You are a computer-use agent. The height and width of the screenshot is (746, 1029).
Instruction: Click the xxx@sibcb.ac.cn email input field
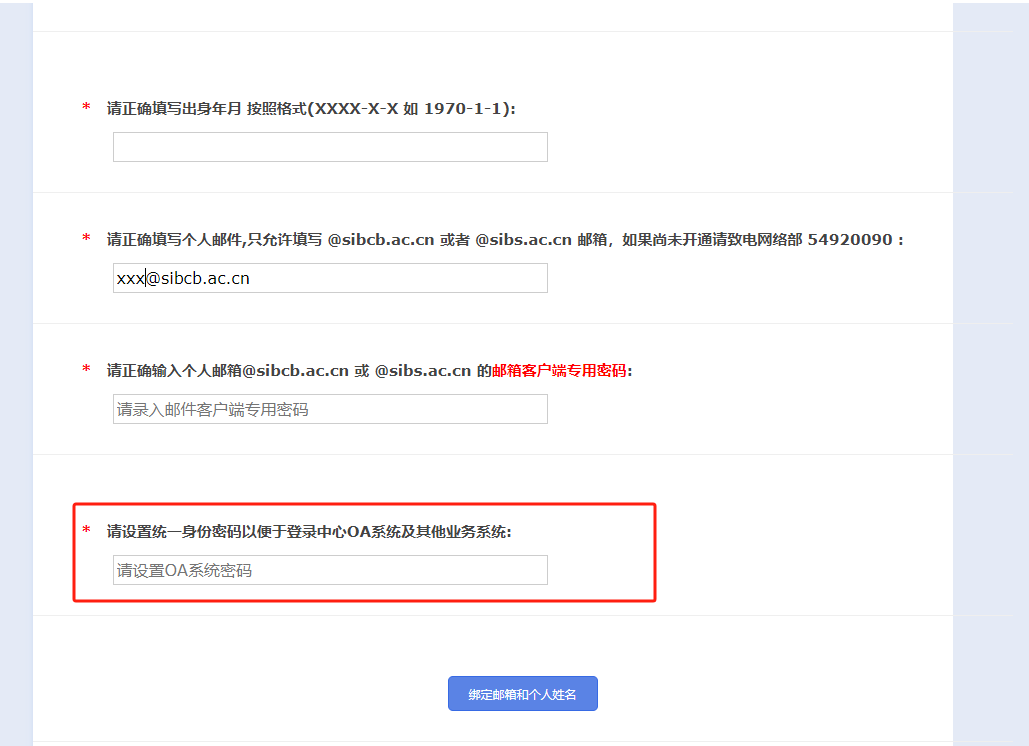330,278
